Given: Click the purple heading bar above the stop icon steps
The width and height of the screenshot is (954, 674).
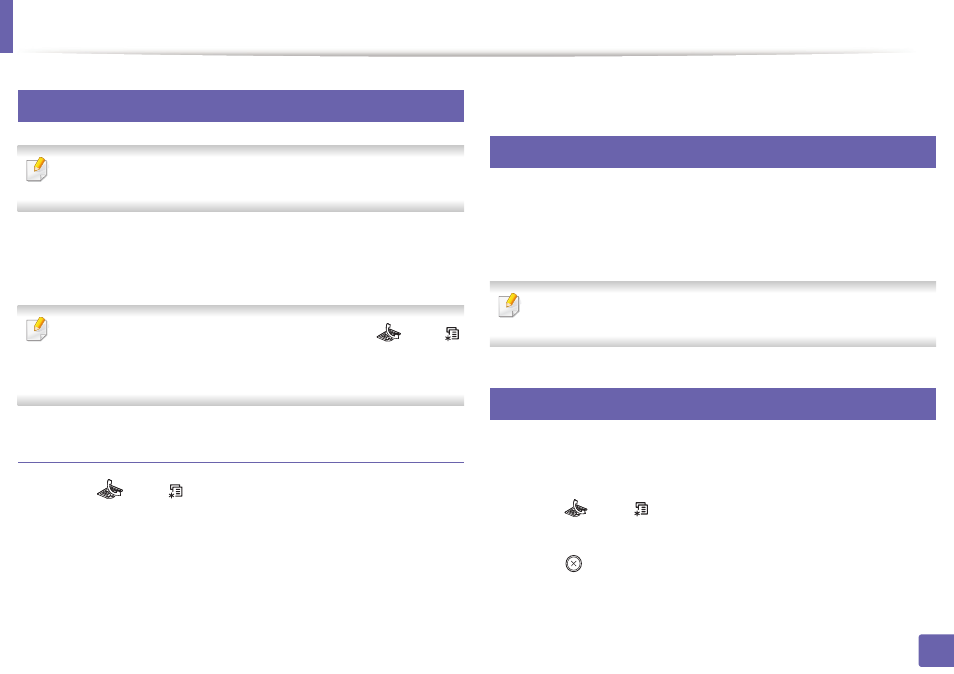Looking at the screenshot, I should point(712,403).
